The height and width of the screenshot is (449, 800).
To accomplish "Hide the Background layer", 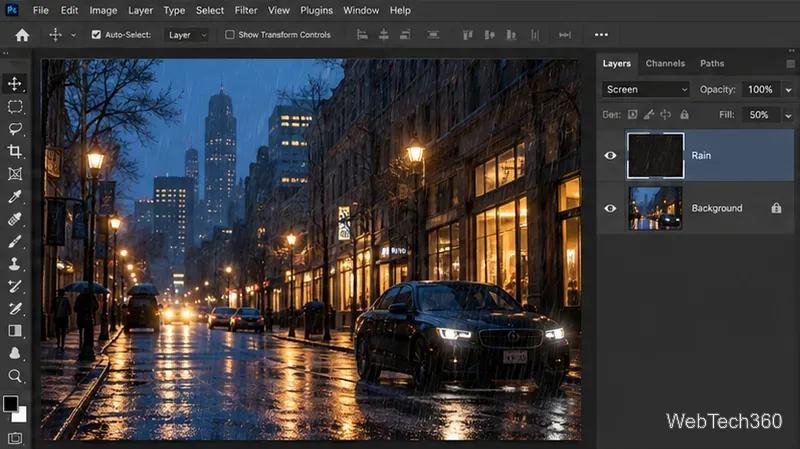I will [x=610, y=208].
